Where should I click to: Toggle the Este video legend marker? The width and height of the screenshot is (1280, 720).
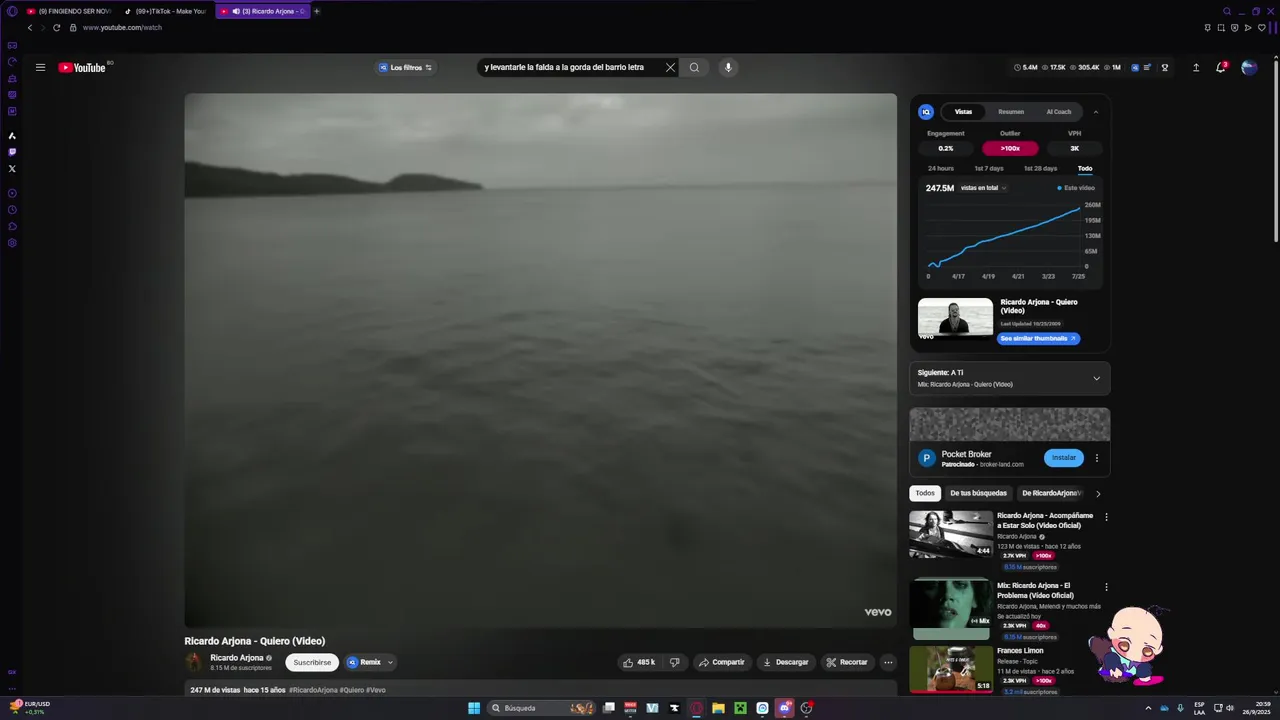pyautogui.click(x=1076, y=188)
